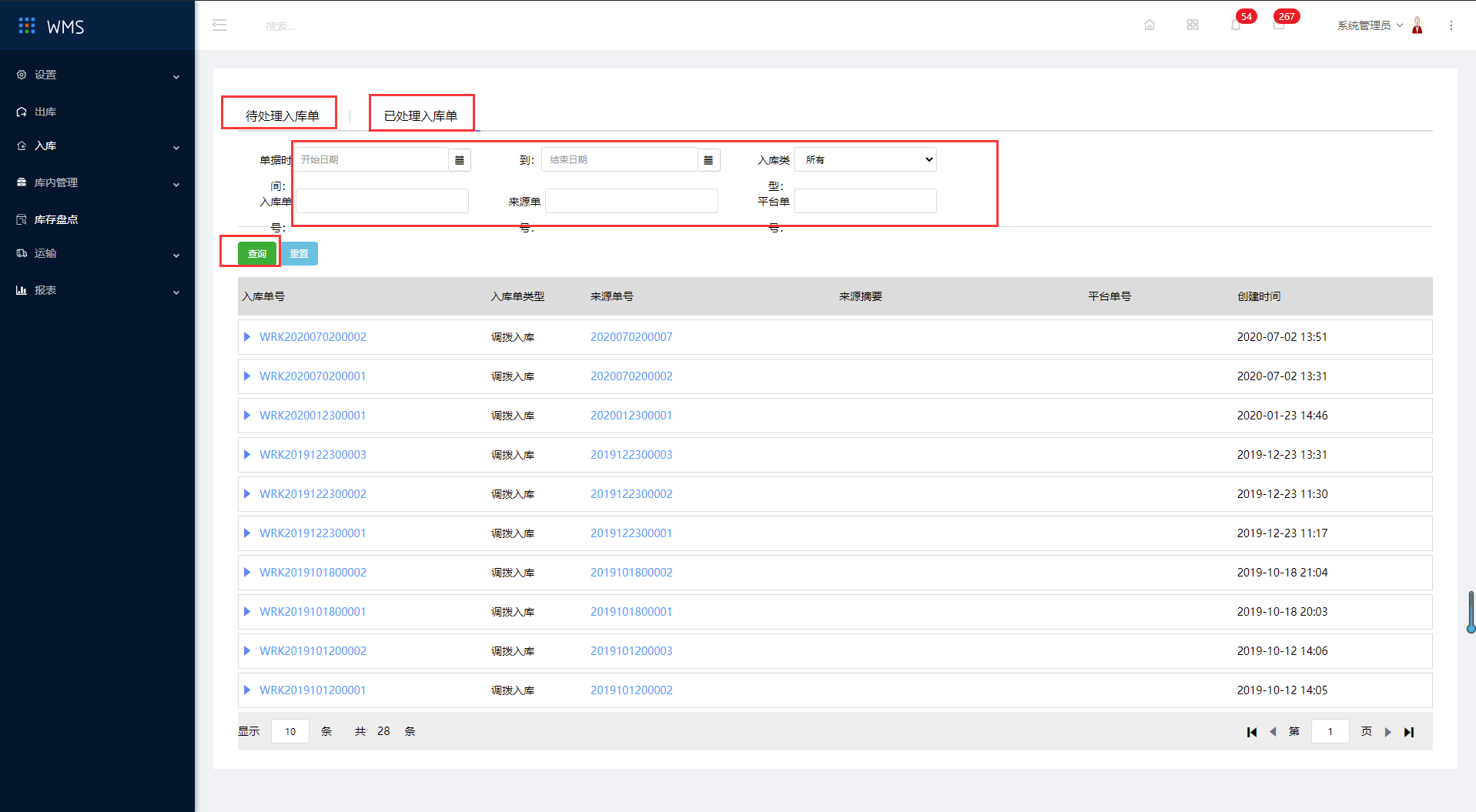Click the 出库 icon in the sidebar
This screenshot has height=812, width=1476.
pyautogui.click(x=22, y=112)
